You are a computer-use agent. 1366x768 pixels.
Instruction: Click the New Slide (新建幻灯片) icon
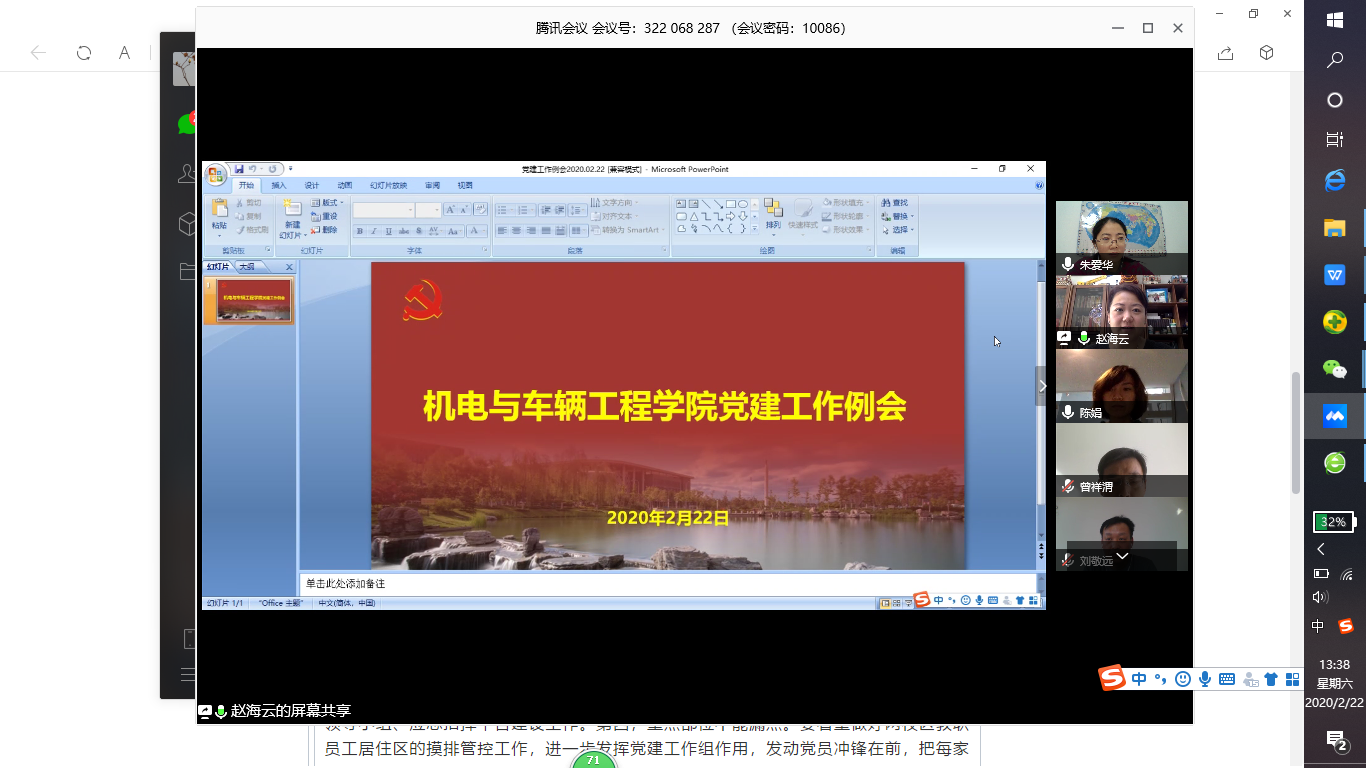(x=291, y=212)
